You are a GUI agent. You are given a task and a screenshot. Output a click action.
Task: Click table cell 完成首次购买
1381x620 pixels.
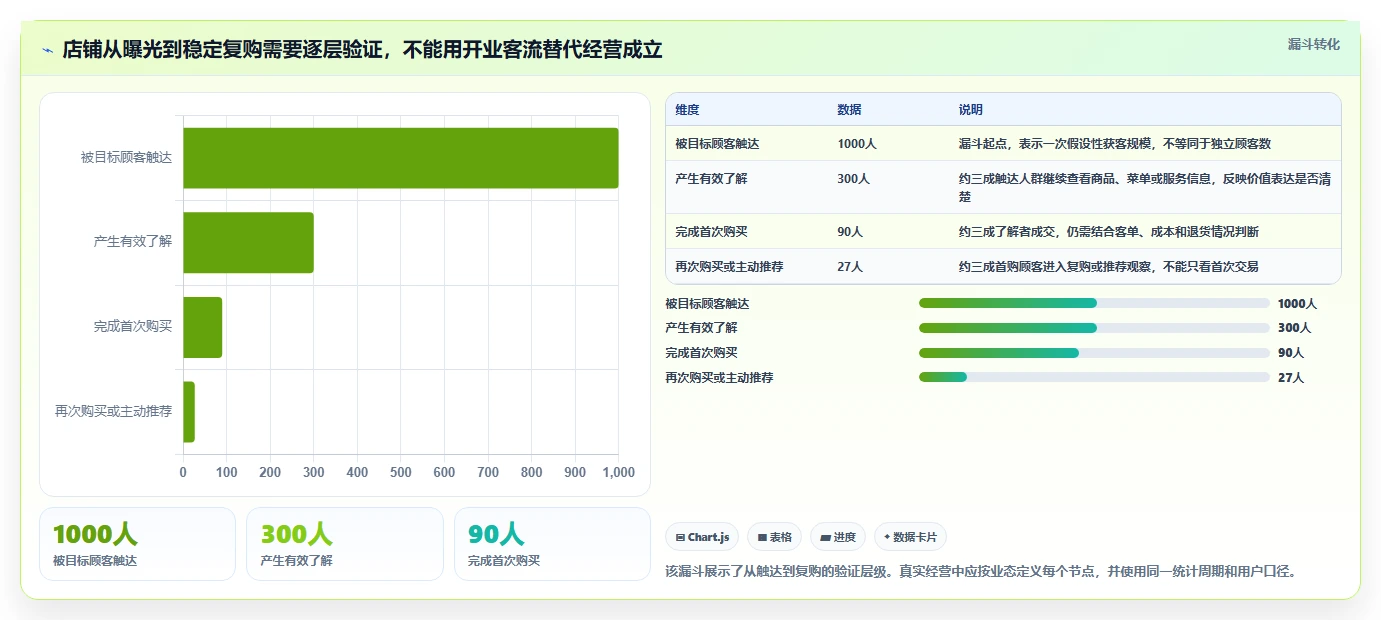(x=711, y=232)
